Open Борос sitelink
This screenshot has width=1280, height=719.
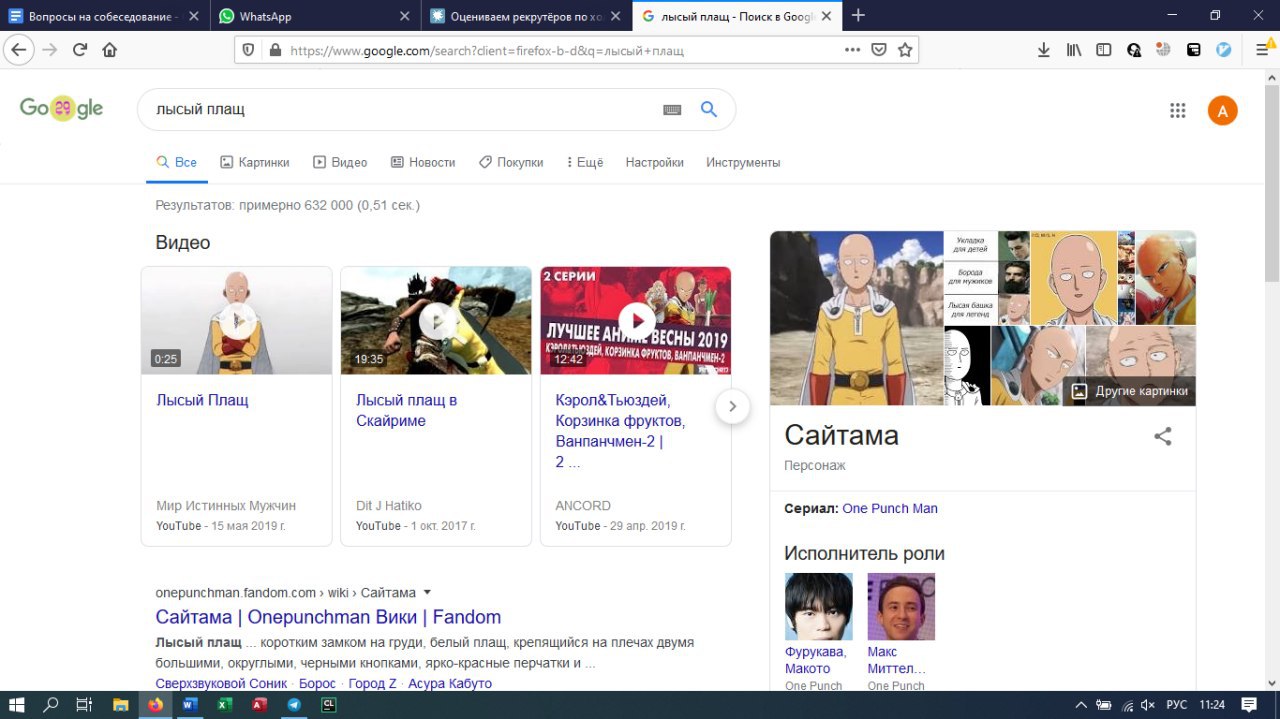click(317, 683)
